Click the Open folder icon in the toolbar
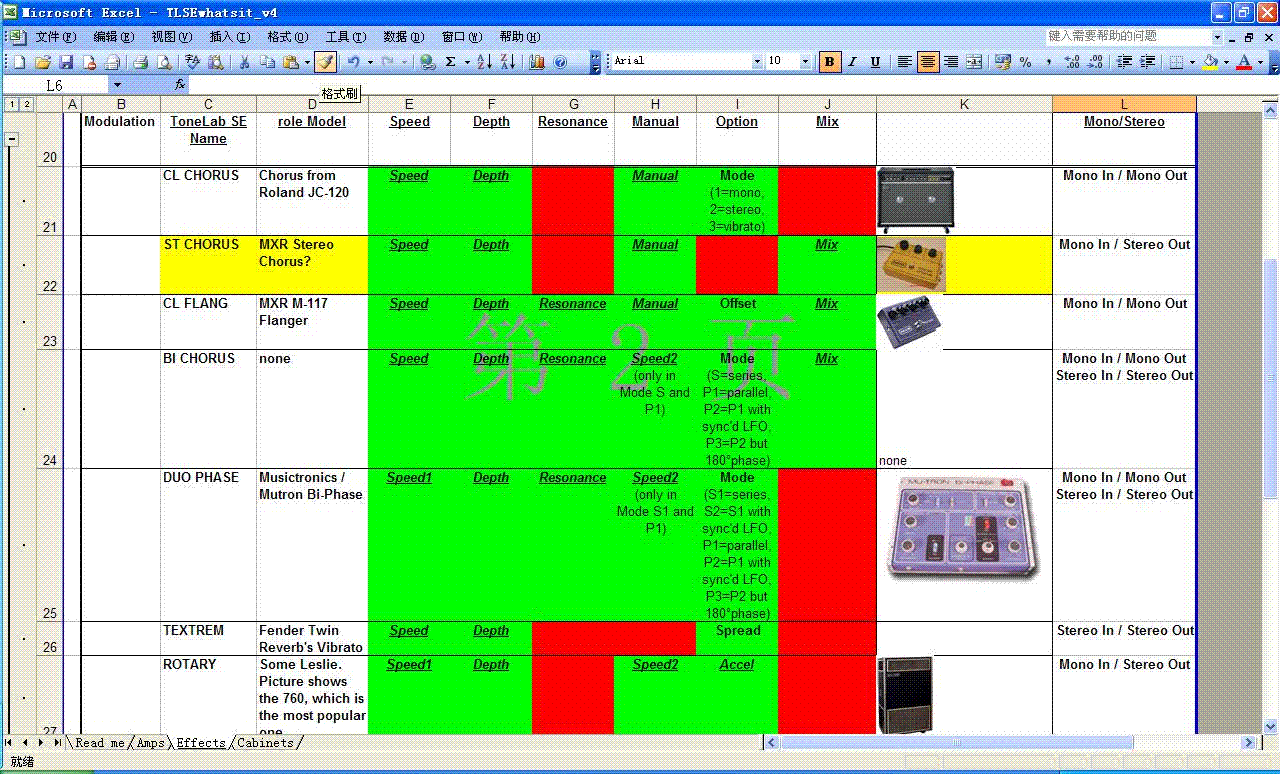1280x774 pixels. pyautogui.click(x=43, y=62)
